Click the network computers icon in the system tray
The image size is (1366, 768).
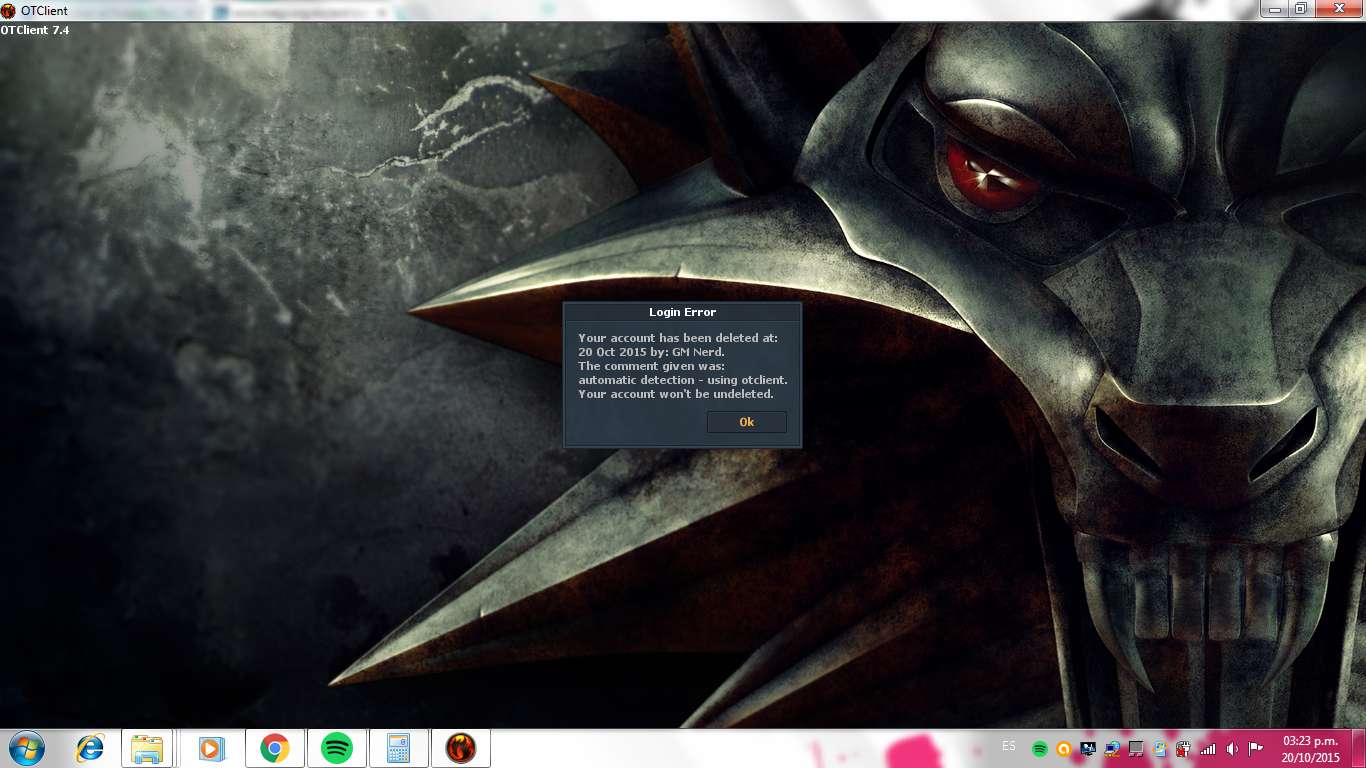click(x=1112, y=749)
